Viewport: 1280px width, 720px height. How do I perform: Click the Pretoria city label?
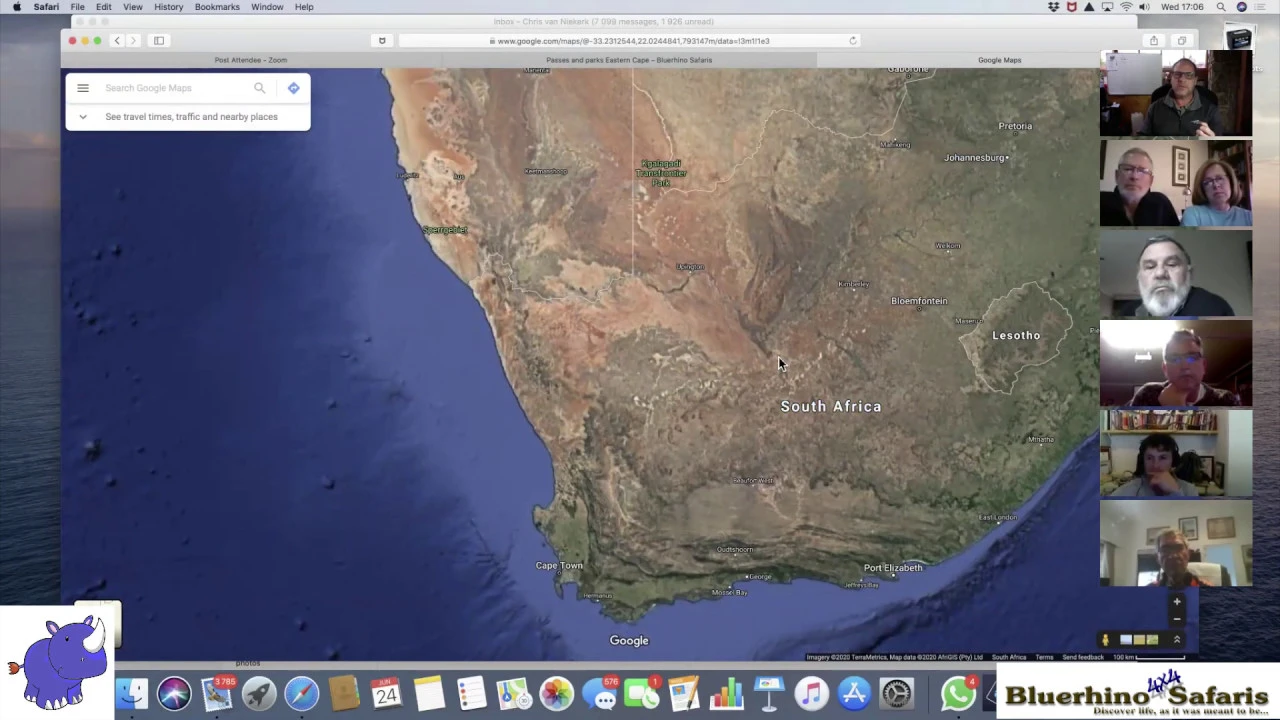pyautogui.click(x=1015, y=126)
